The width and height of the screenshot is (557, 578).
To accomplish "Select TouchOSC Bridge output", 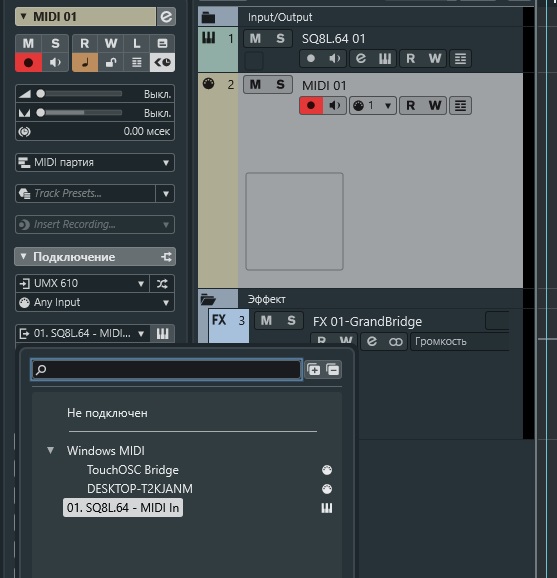I will [133, 470].
